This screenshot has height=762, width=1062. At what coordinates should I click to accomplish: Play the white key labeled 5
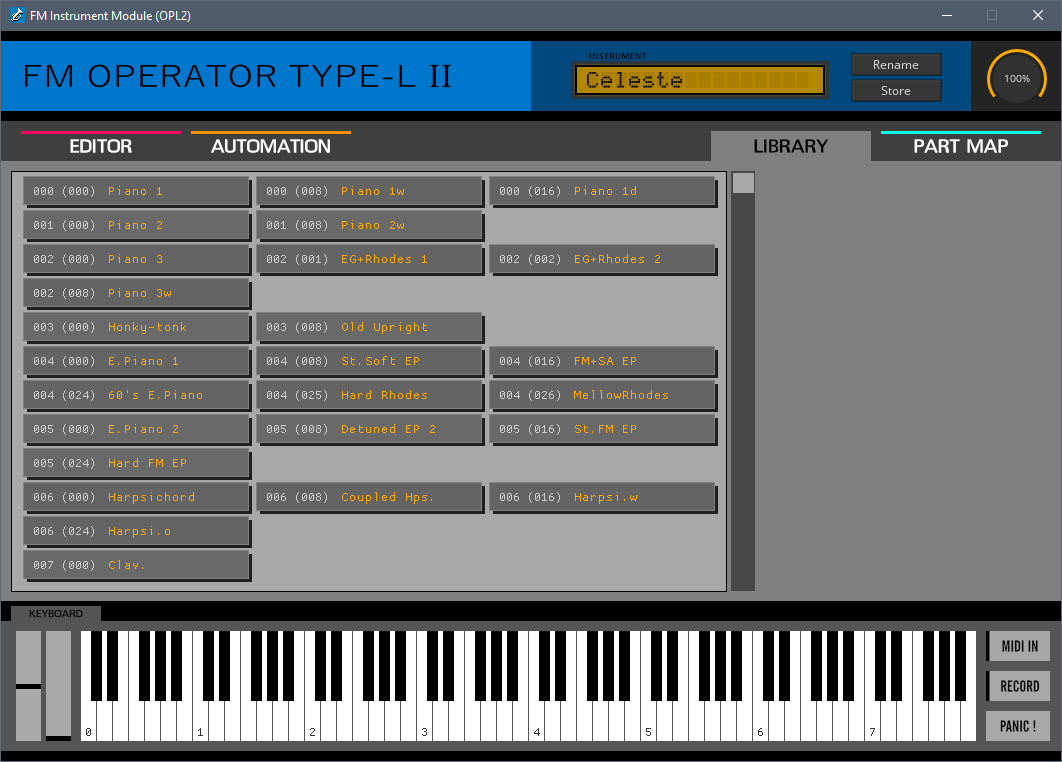648,722
